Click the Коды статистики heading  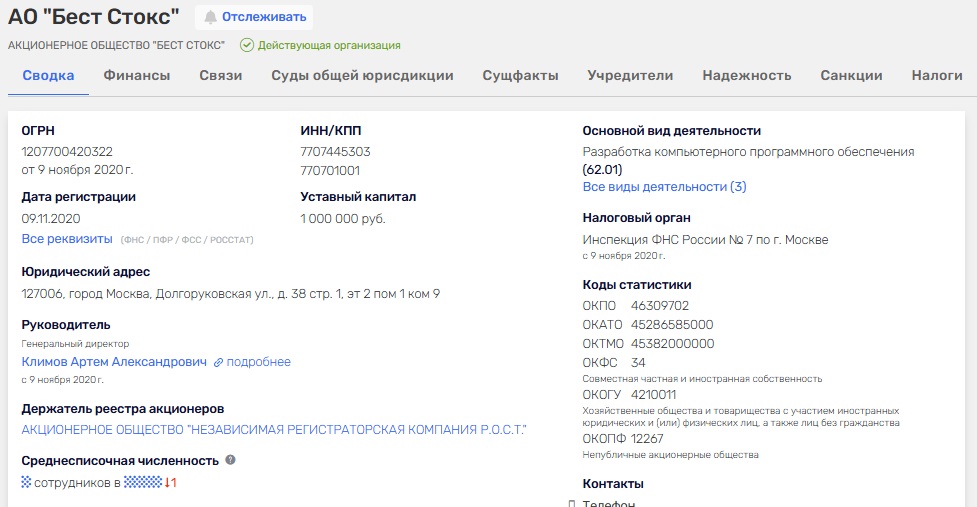tap(637, 285)
